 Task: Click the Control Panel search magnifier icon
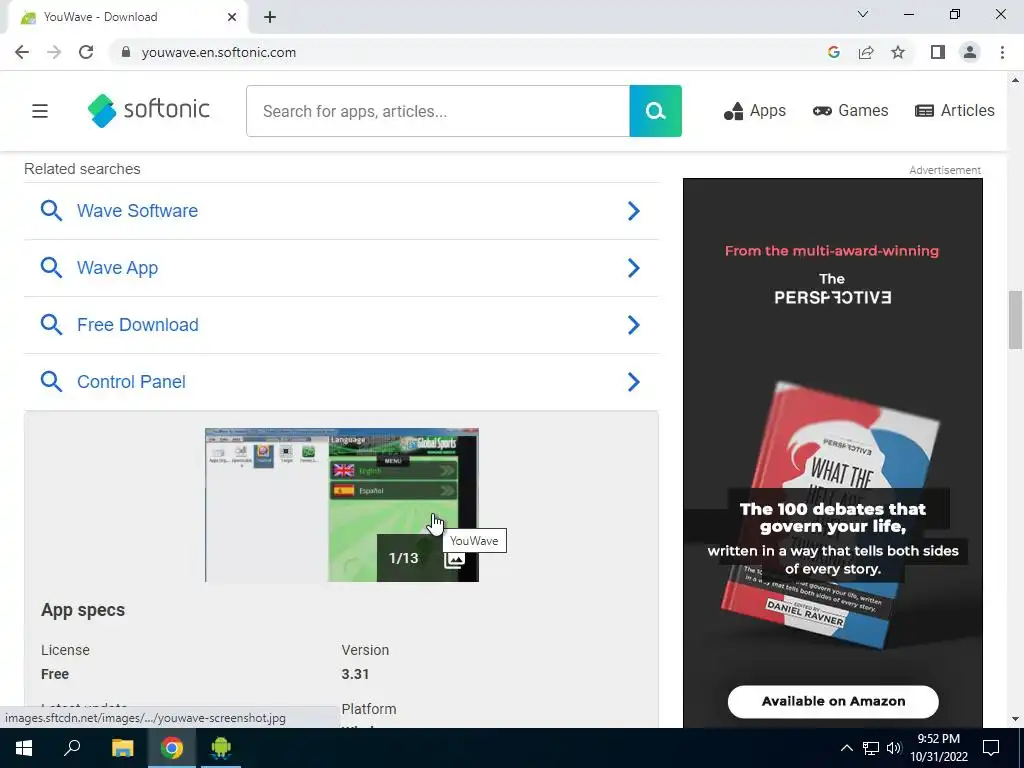[51, 381]
